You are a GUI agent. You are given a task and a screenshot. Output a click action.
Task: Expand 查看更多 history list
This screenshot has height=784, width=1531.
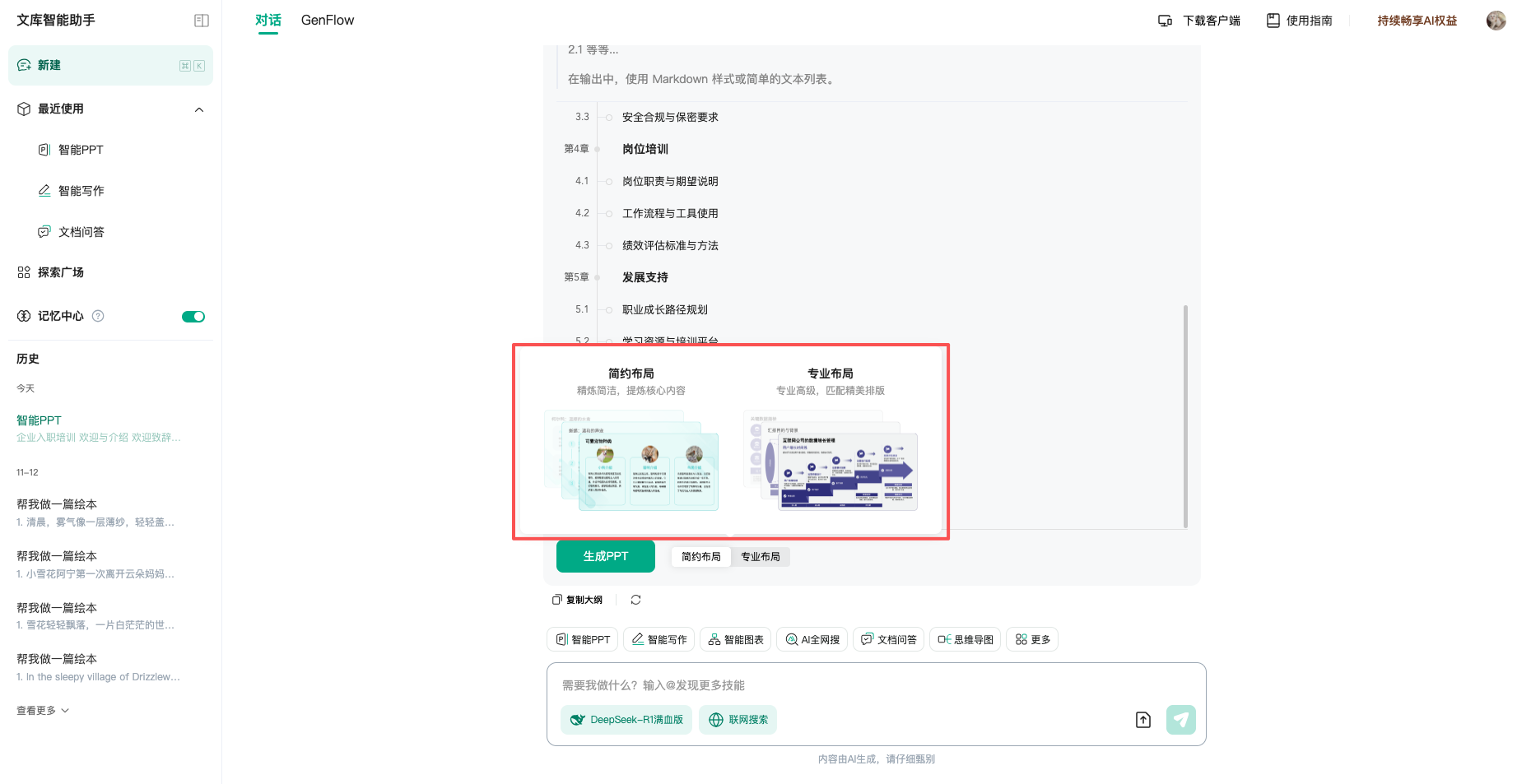click(x=43, y=711)
